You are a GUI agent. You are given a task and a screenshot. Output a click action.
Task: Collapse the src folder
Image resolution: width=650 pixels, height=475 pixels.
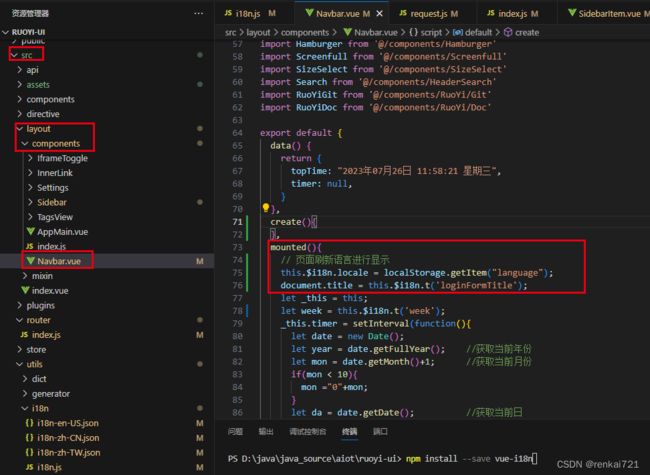tap(15, 55)
